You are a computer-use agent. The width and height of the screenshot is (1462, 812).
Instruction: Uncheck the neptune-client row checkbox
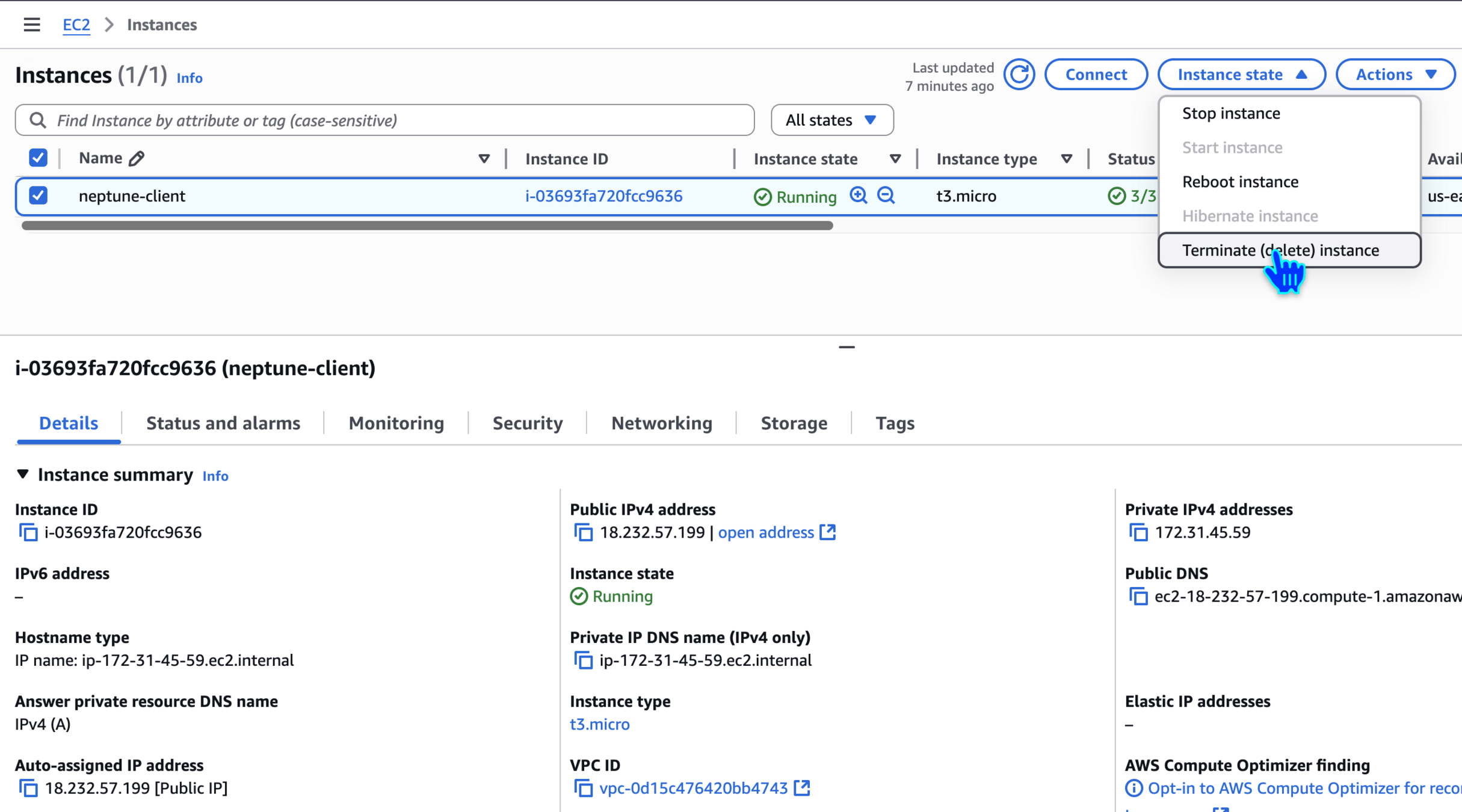[38, 195]
